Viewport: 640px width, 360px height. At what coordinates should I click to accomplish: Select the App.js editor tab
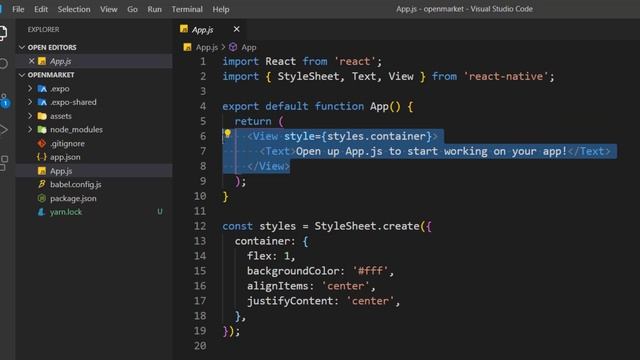(x=210, y=29)
